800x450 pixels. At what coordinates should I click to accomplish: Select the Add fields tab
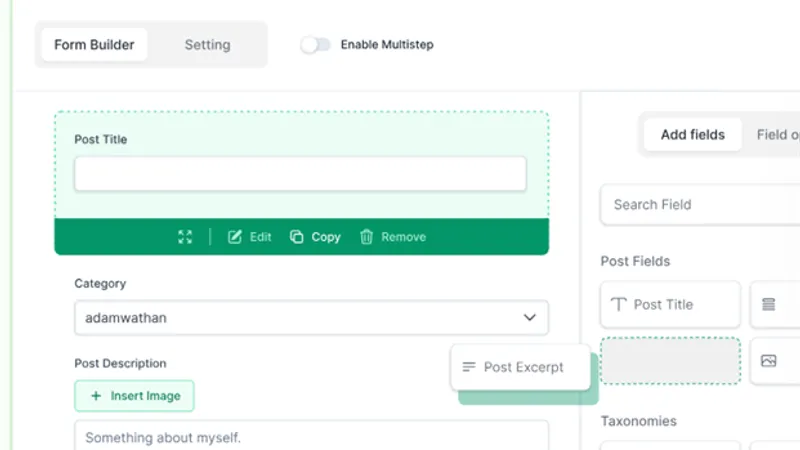(x=692, y=135)
